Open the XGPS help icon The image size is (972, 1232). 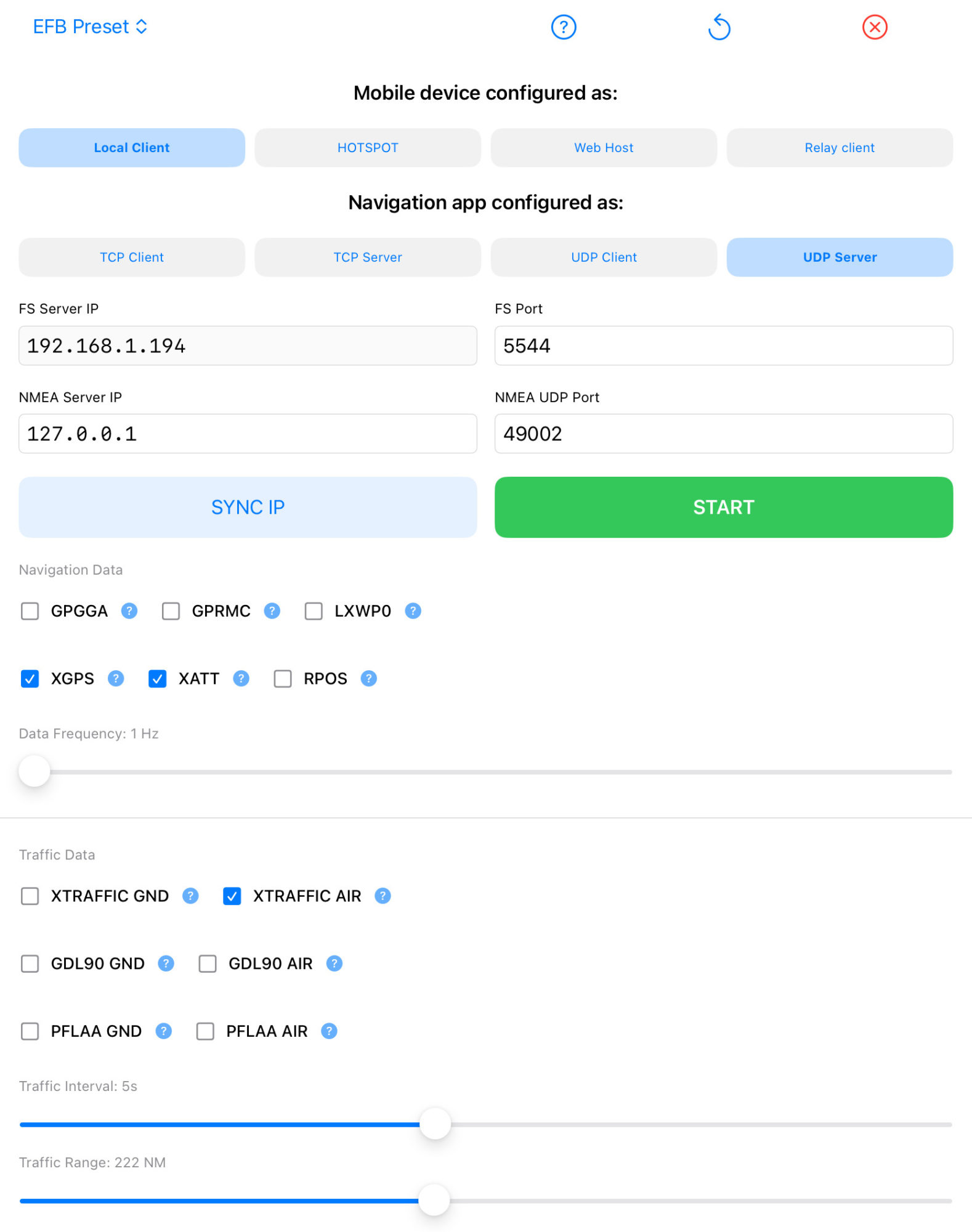[x=116, y=678]
